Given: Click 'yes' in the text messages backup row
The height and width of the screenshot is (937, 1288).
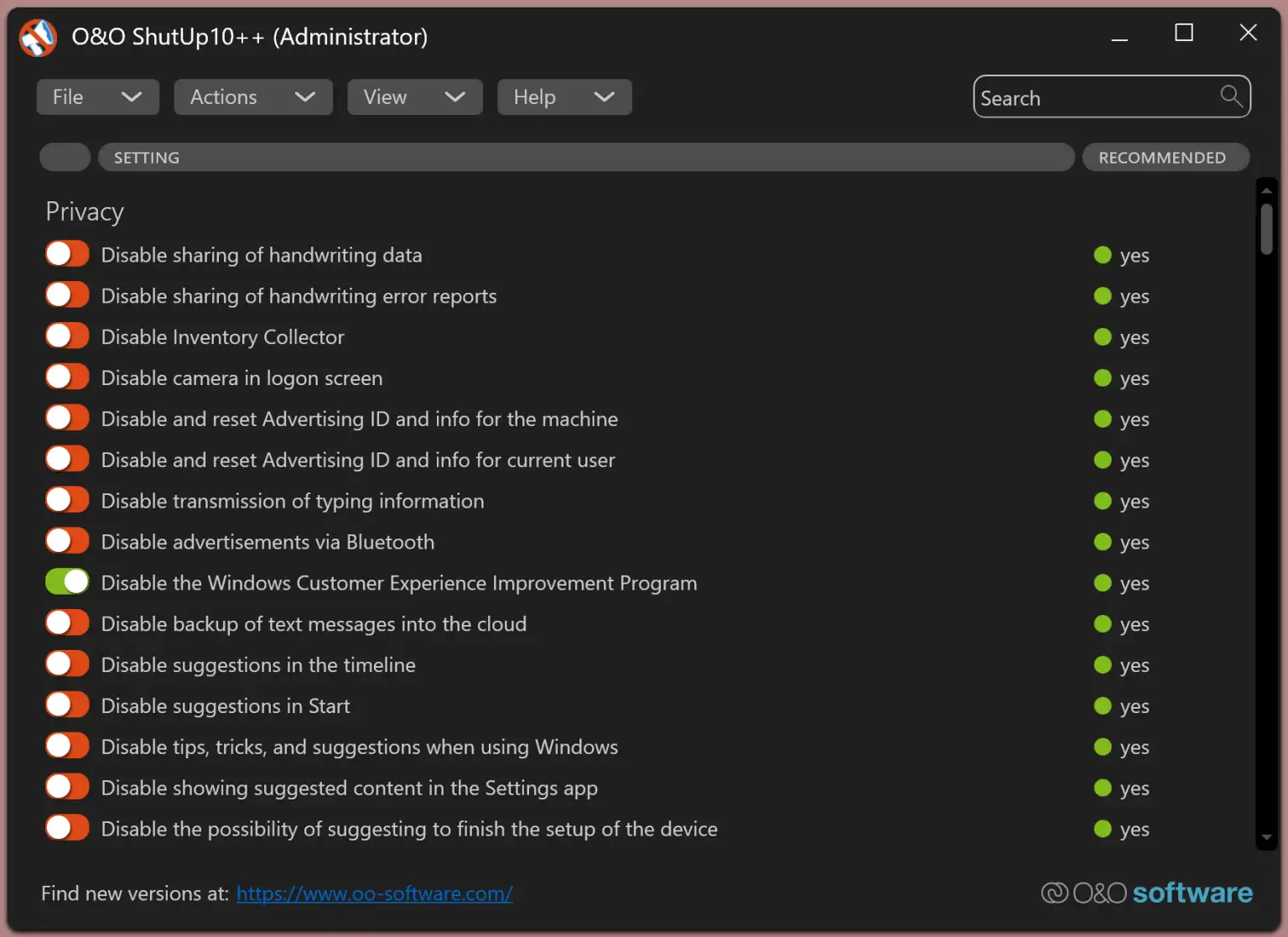Looking at the screenshot, I should (x=1135, y=626).
